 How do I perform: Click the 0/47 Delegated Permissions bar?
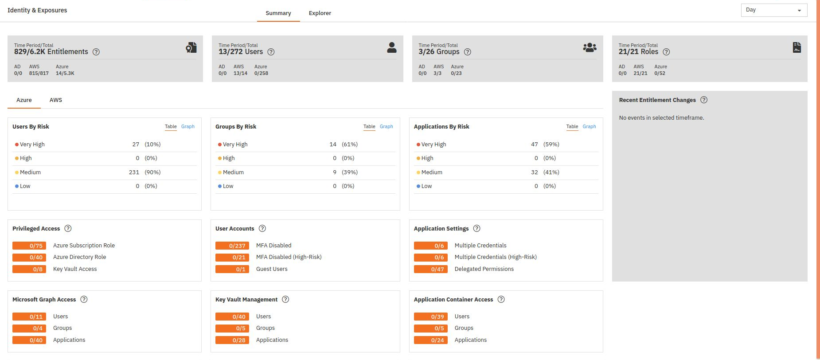pyautogui.click(x=430, y=269)
